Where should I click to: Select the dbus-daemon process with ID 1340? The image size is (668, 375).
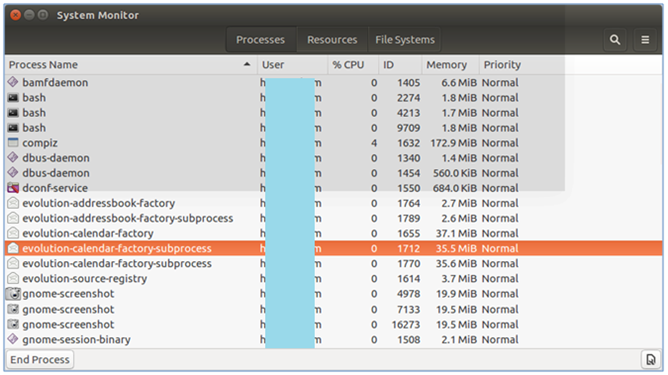[x=334, y=158]
